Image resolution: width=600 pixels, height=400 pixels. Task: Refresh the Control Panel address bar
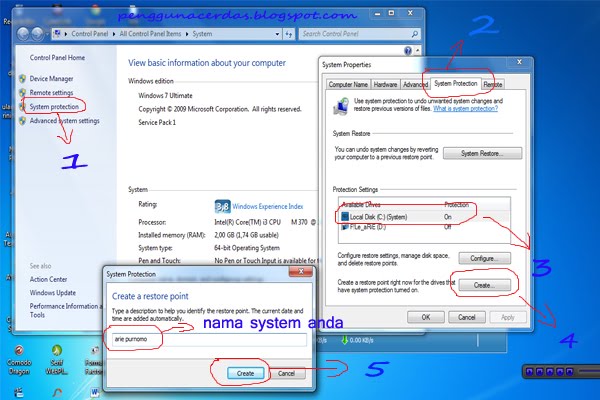[x=289, y=34]
